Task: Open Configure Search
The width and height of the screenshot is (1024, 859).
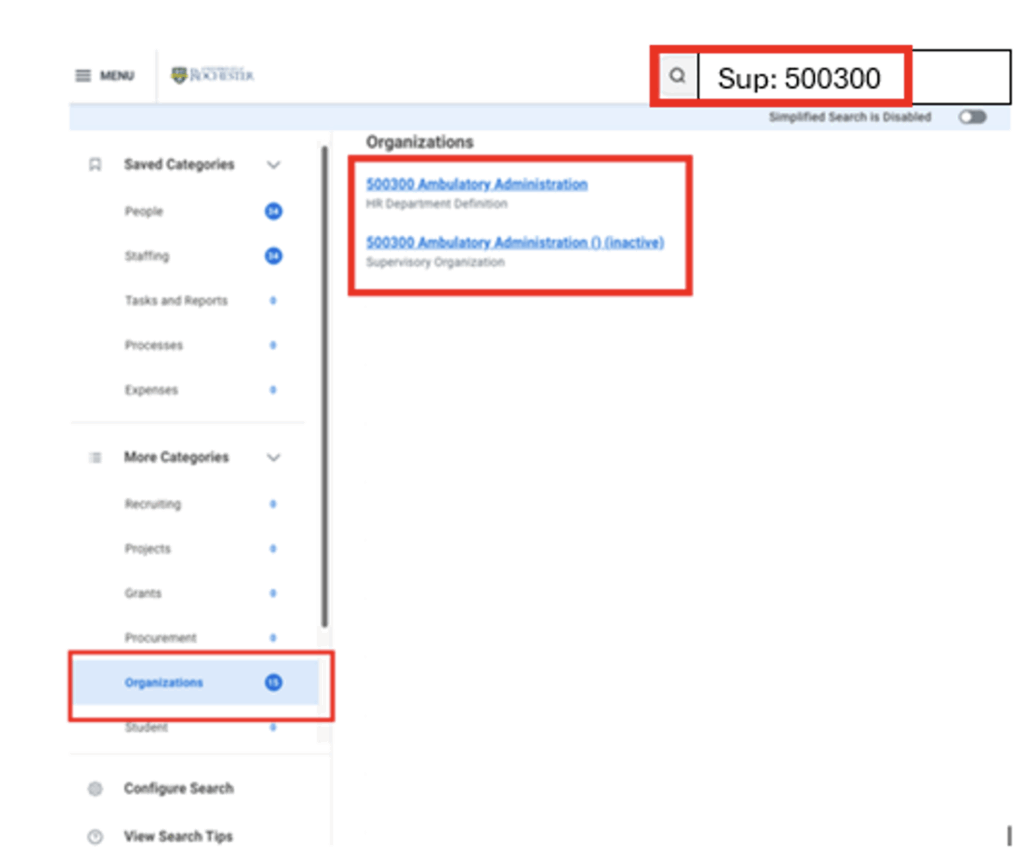Action: (x=179, y=788)
